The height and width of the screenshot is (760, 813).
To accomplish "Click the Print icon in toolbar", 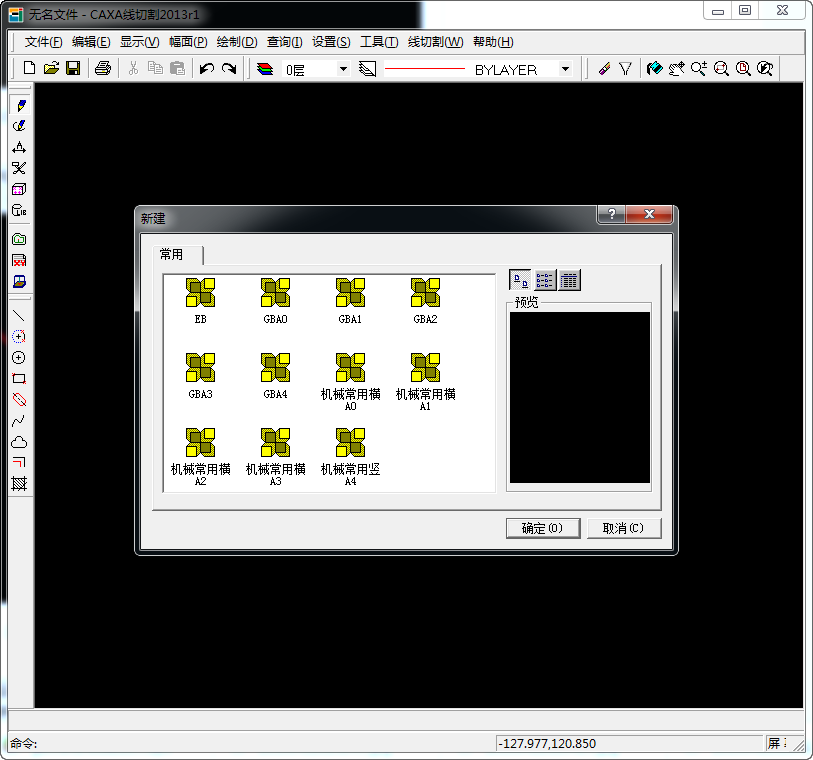I will pos(103,68).
